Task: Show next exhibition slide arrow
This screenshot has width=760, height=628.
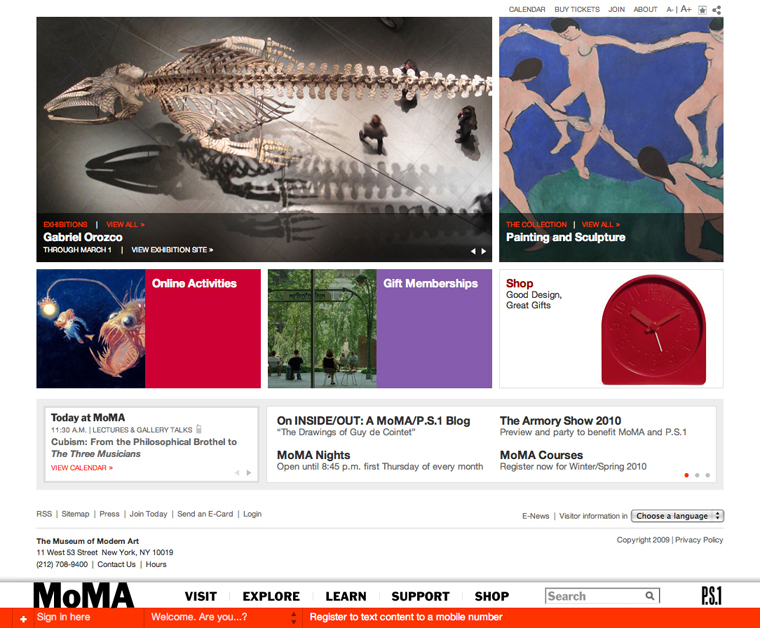Action: (483, 251)
